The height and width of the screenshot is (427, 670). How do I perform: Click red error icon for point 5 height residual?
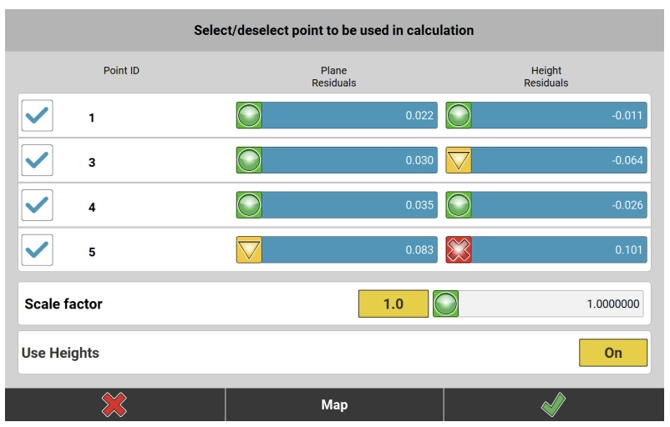pos(459,249)
